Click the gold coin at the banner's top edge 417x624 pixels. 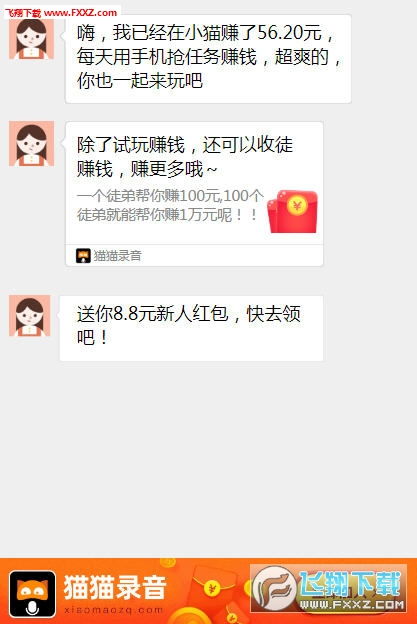point(168,562)
